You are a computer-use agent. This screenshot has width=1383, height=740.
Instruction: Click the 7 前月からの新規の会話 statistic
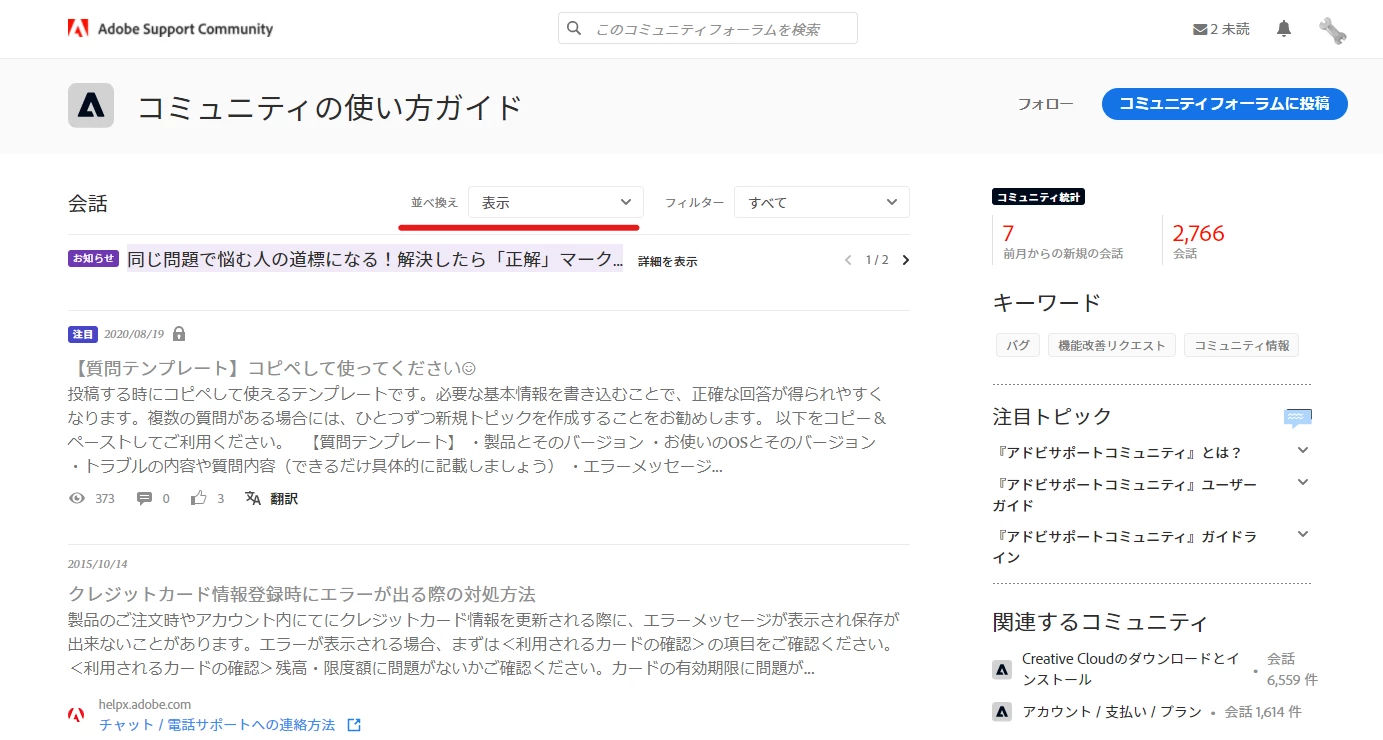(x=1063, y=241)
